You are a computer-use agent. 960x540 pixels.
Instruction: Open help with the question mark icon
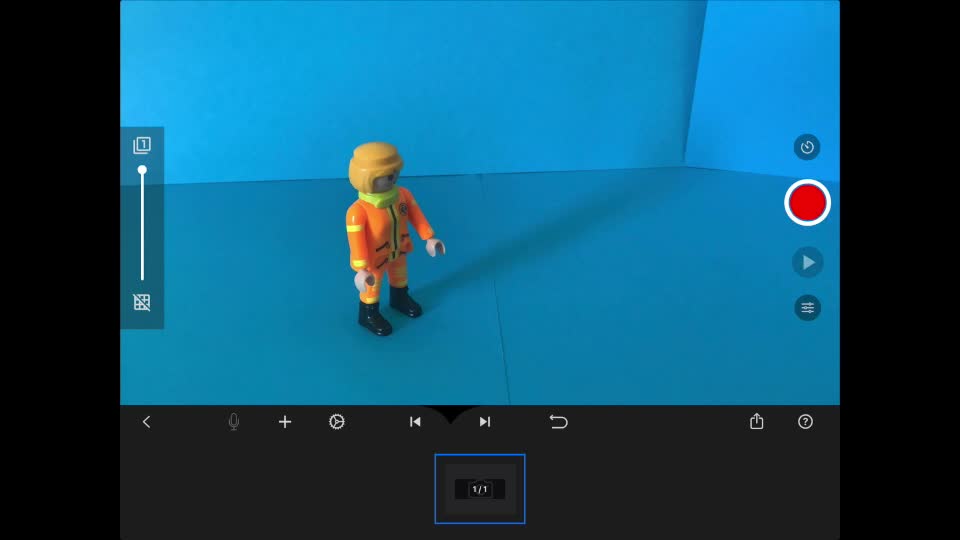805,422
